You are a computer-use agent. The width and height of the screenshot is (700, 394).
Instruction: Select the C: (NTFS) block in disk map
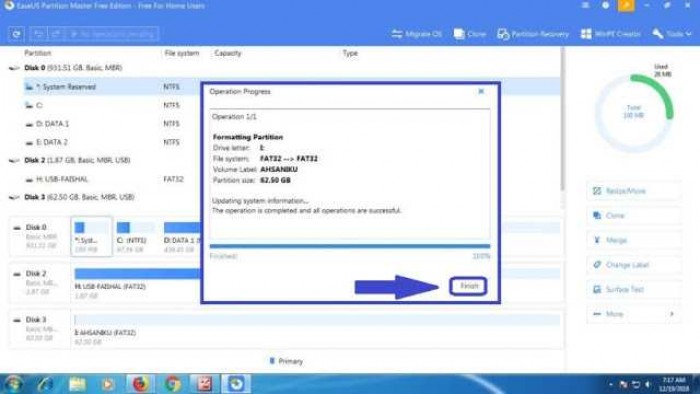point(136,237)
